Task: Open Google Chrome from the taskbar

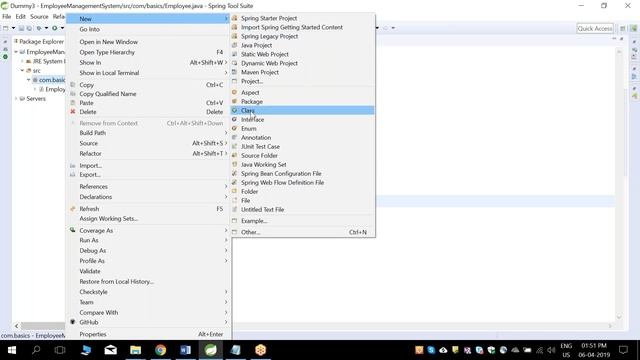Action: [160, 350]
